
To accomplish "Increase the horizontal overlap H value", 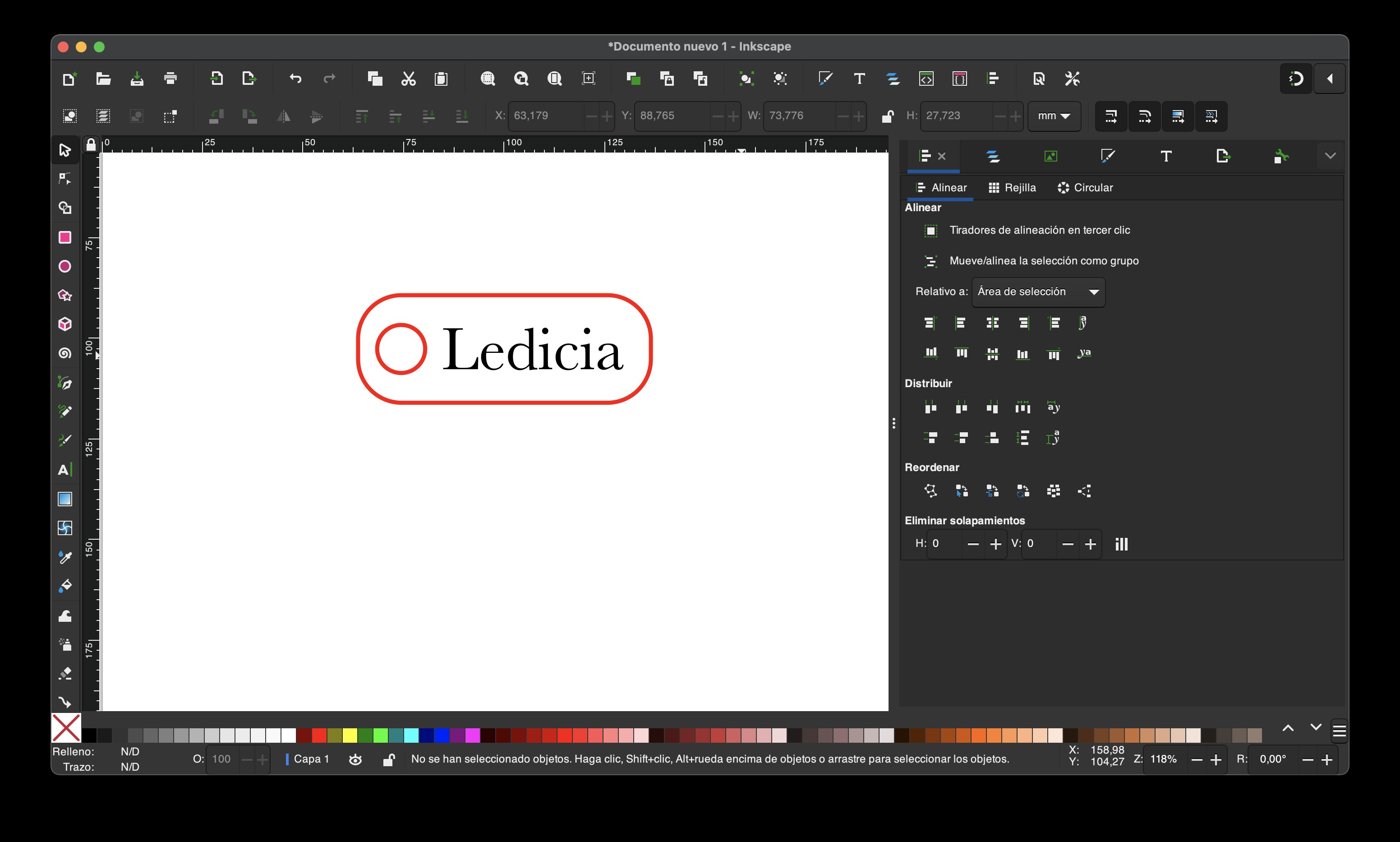I will pos(995,544).
